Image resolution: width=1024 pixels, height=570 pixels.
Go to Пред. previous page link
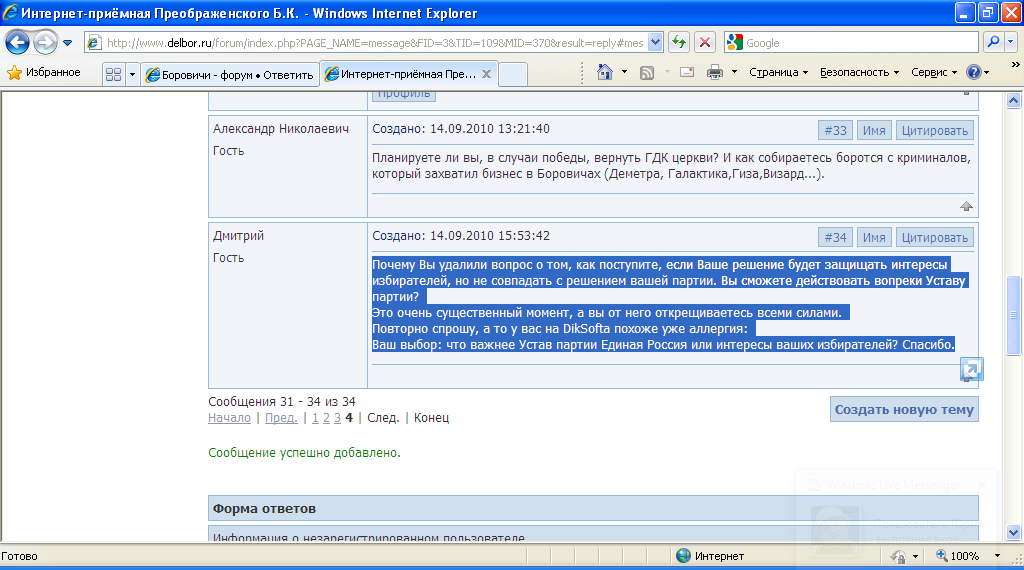click(x=281, y=418)
